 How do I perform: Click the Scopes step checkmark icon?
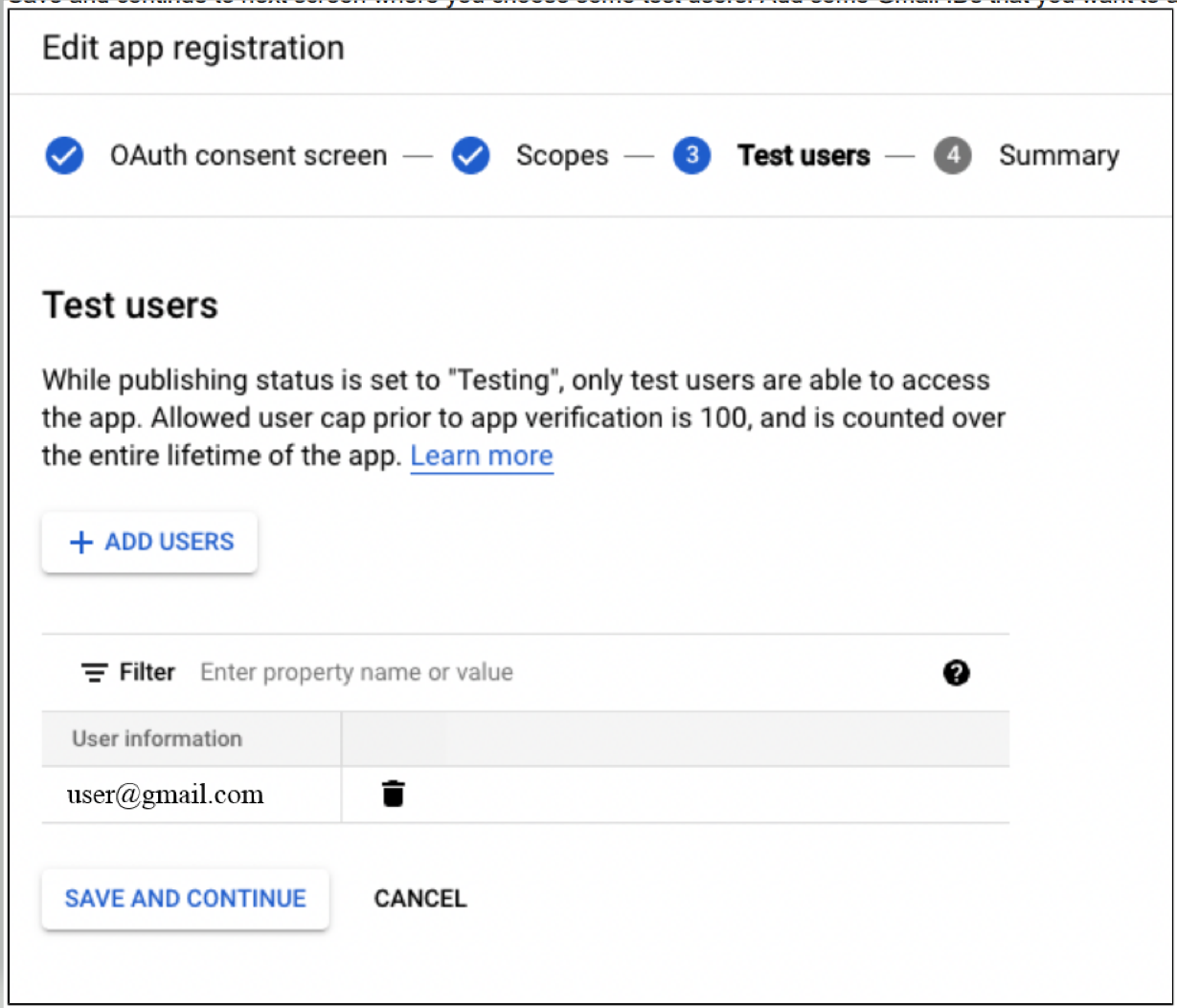(470, 155)
